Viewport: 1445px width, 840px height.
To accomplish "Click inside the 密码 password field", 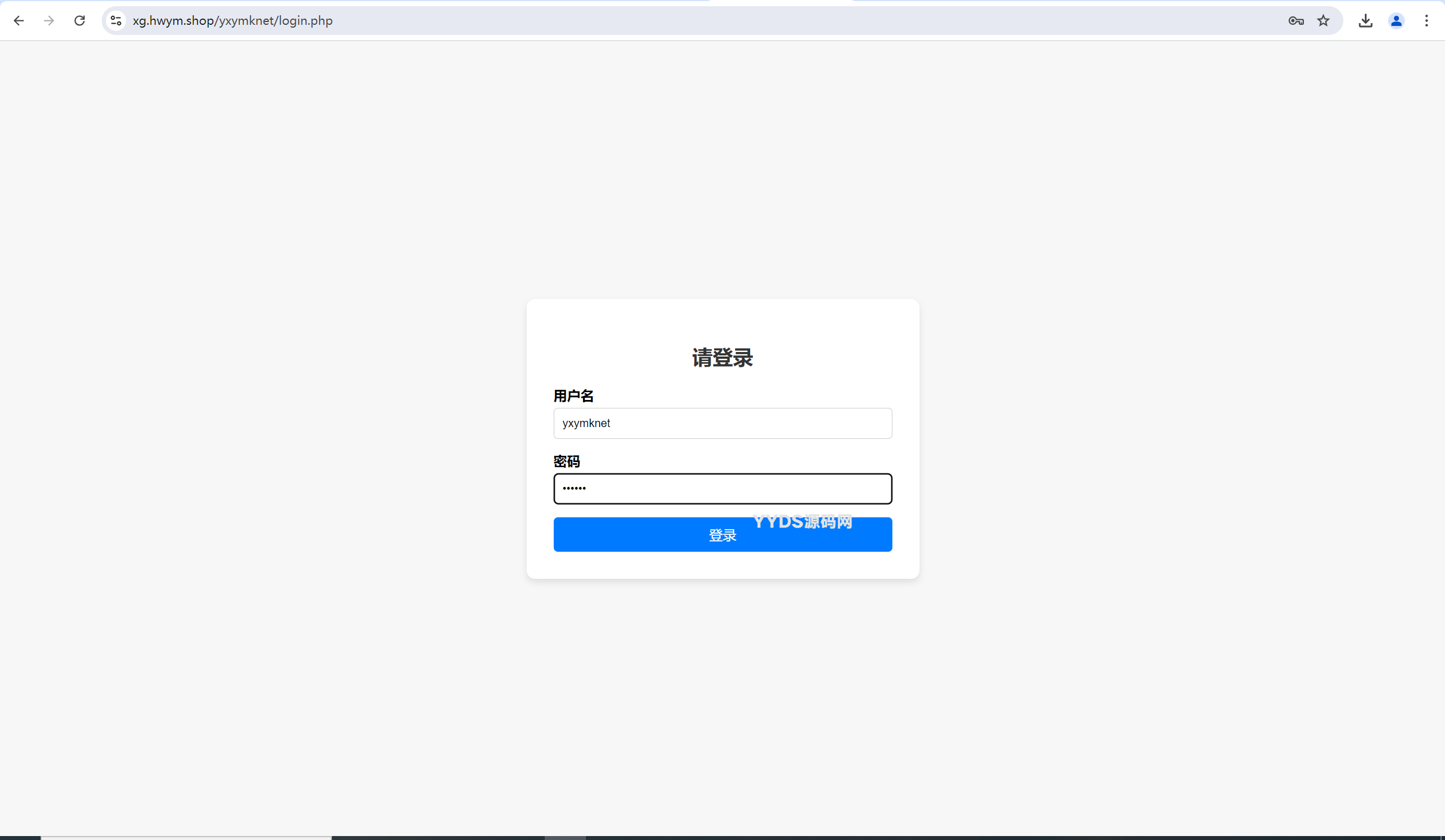I will tap(722, 488).
